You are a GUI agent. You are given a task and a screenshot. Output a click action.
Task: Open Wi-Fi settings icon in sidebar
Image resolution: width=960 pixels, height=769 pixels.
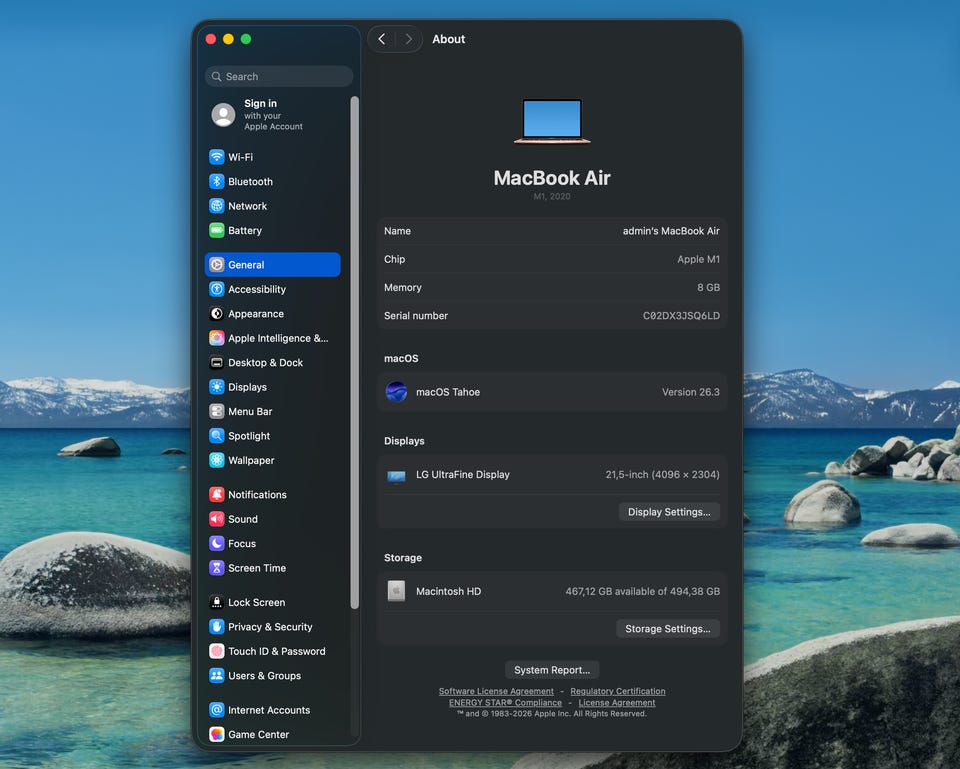tap(217, 157)
